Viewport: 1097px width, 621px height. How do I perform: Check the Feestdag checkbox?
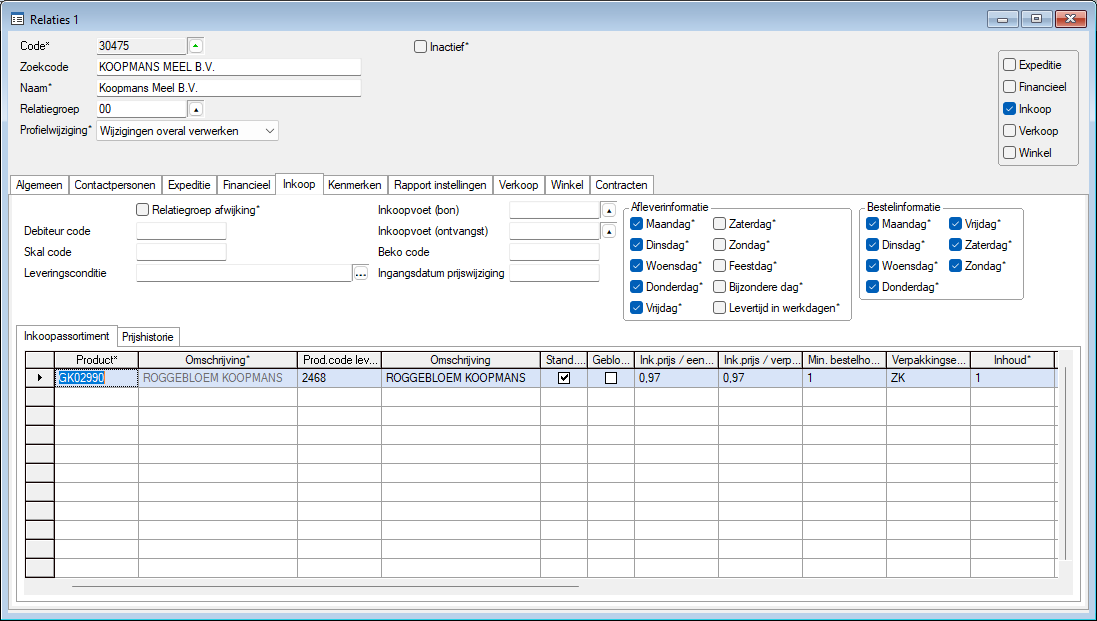pos(719,266)
